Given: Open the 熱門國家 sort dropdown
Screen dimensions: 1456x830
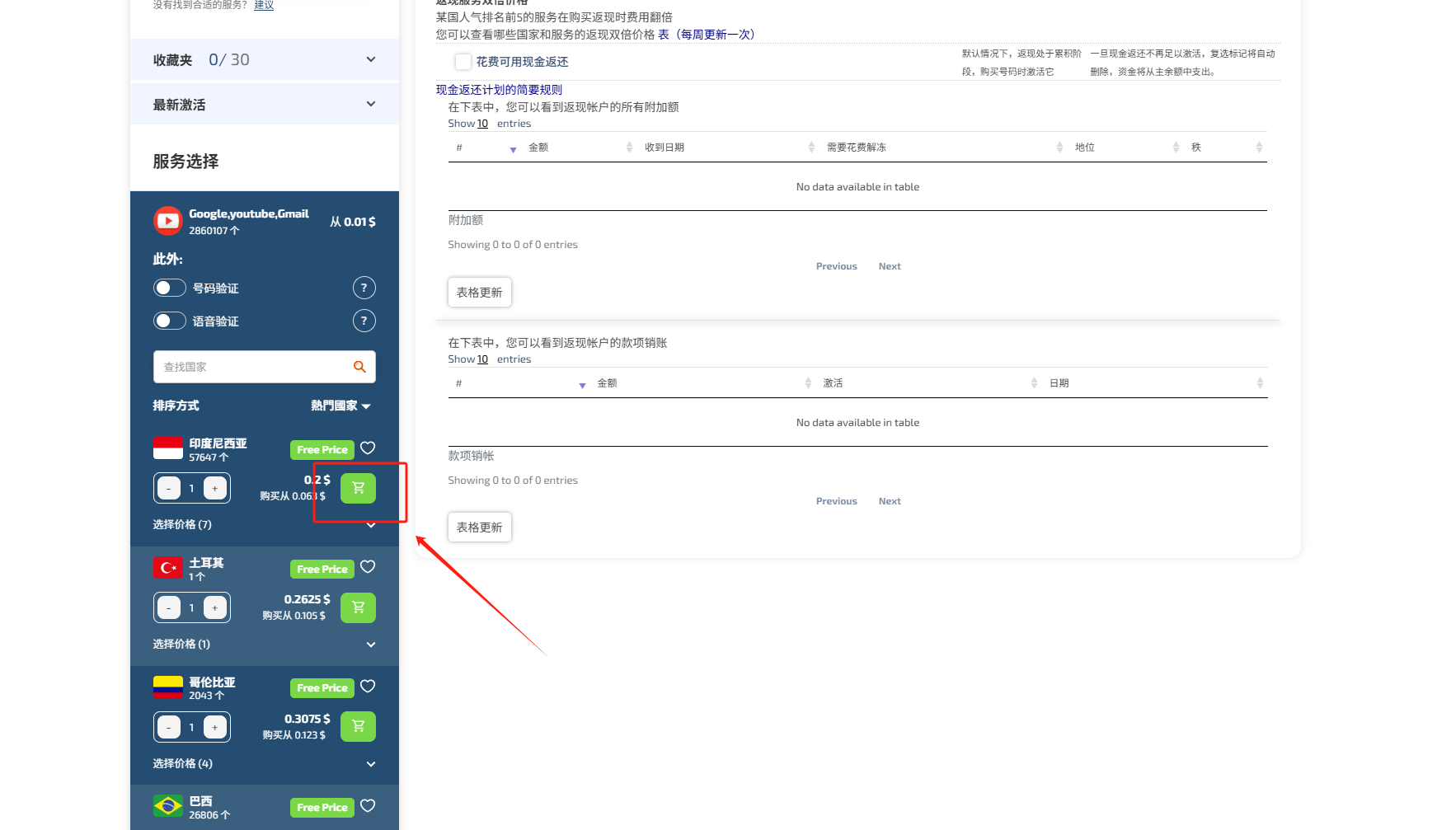Looking at the screenshot, I should coord(341,406).
